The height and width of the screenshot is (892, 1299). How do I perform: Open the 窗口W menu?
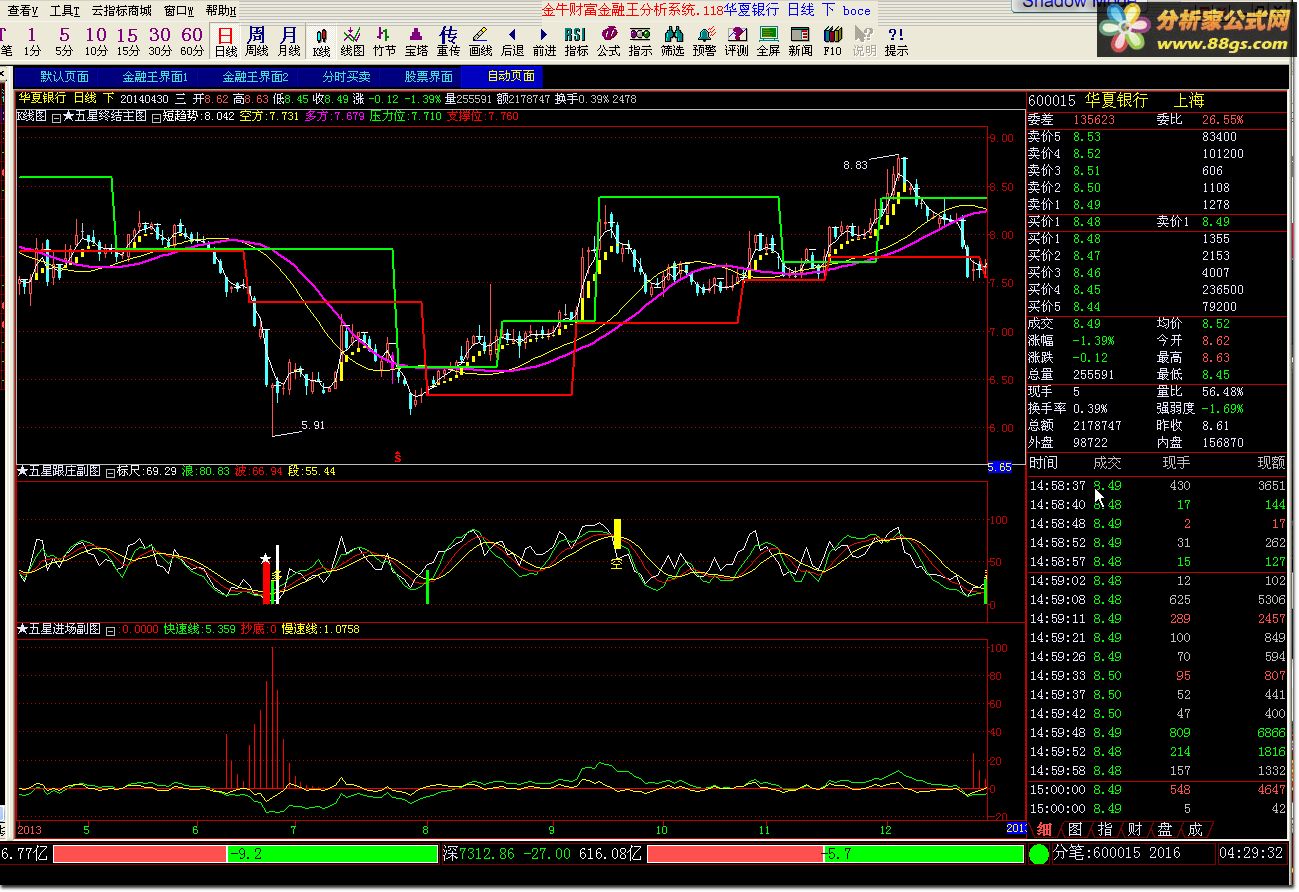180,11
